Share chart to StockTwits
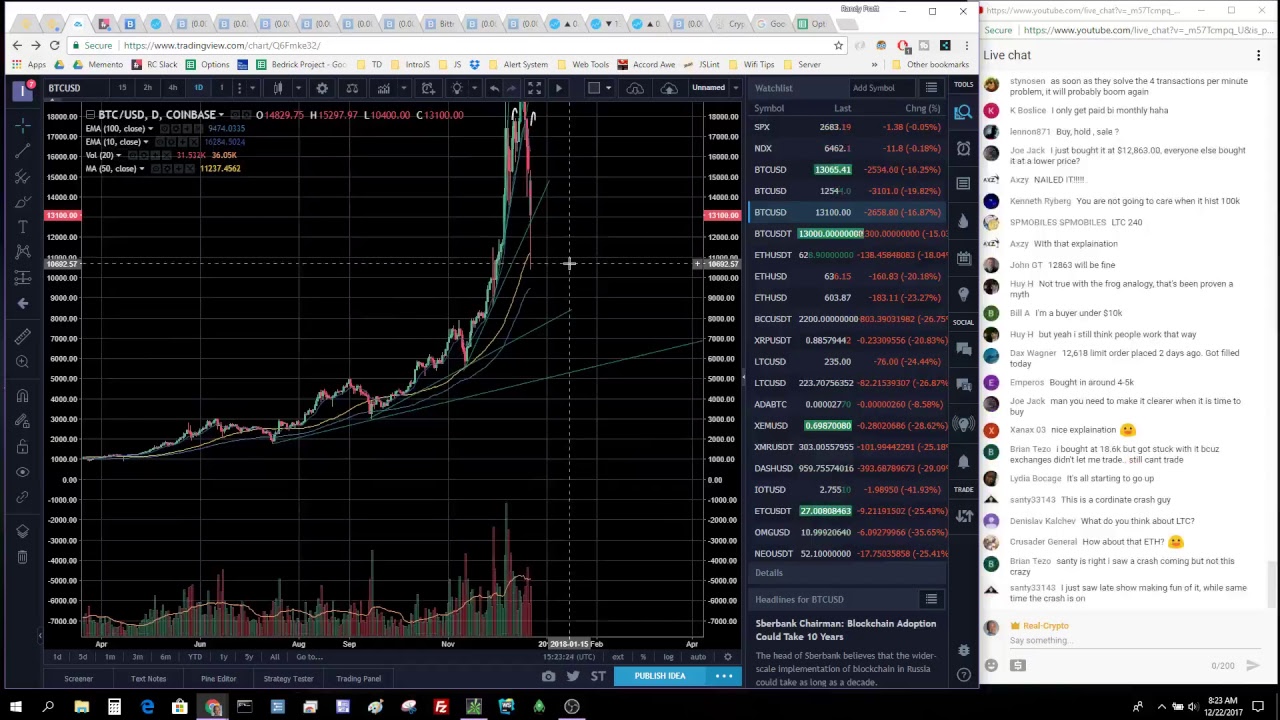Image resolution: width=1280 pixels, height=720 pixels. [x=598, y=677]
